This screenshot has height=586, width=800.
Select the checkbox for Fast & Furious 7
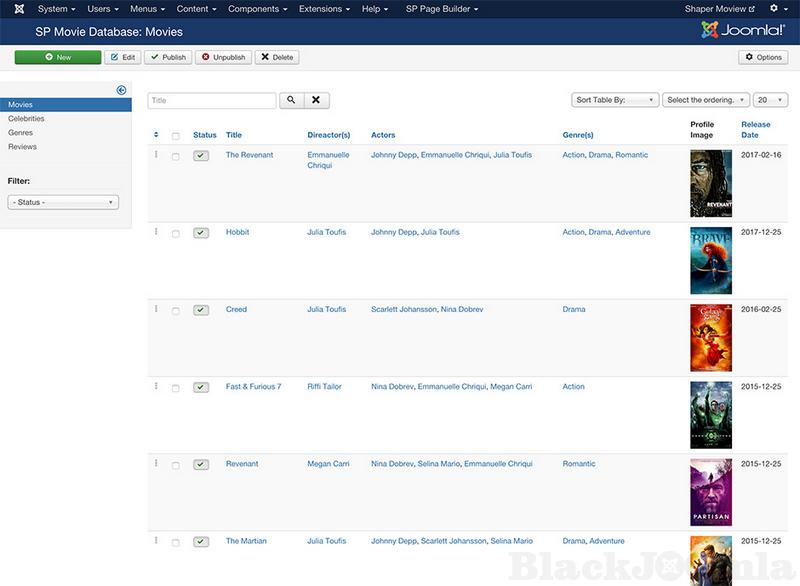click(x=176, y=388)
